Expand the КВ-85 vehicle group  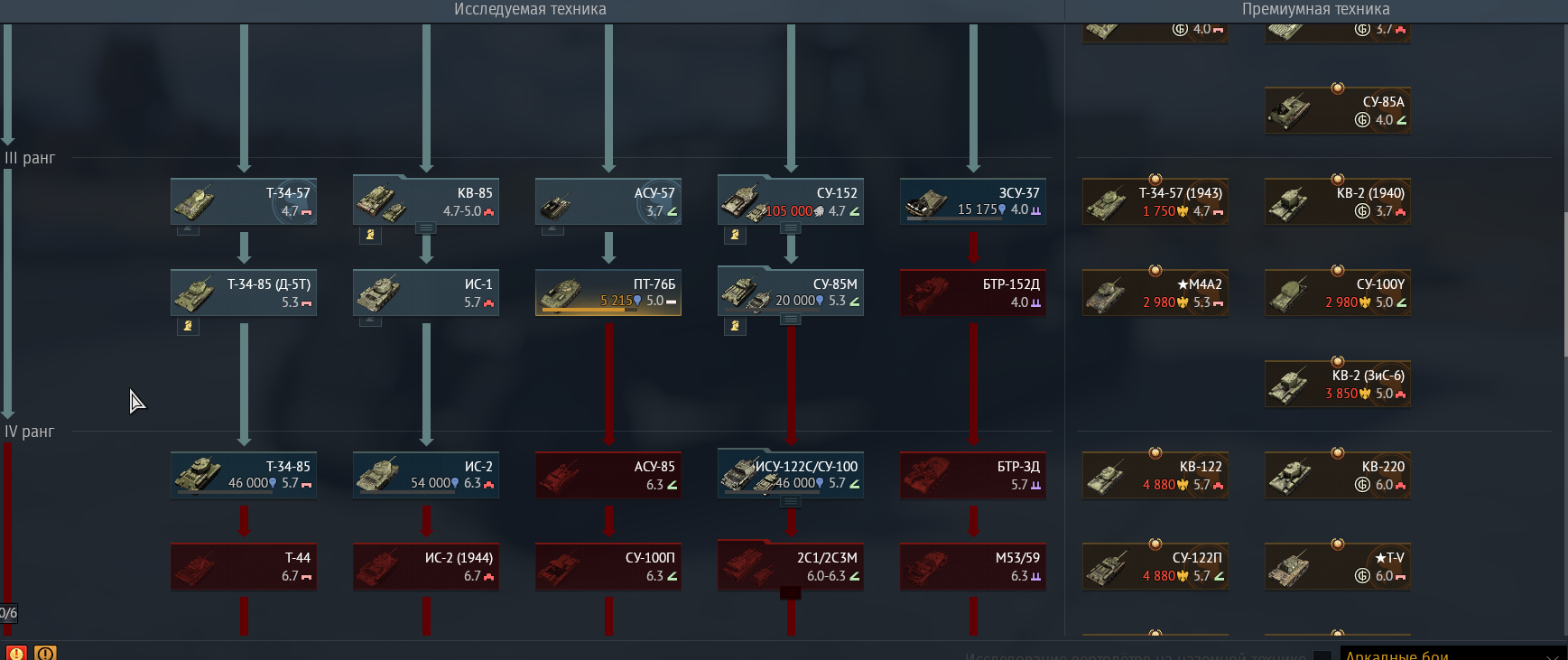click(x=426, y=228)
